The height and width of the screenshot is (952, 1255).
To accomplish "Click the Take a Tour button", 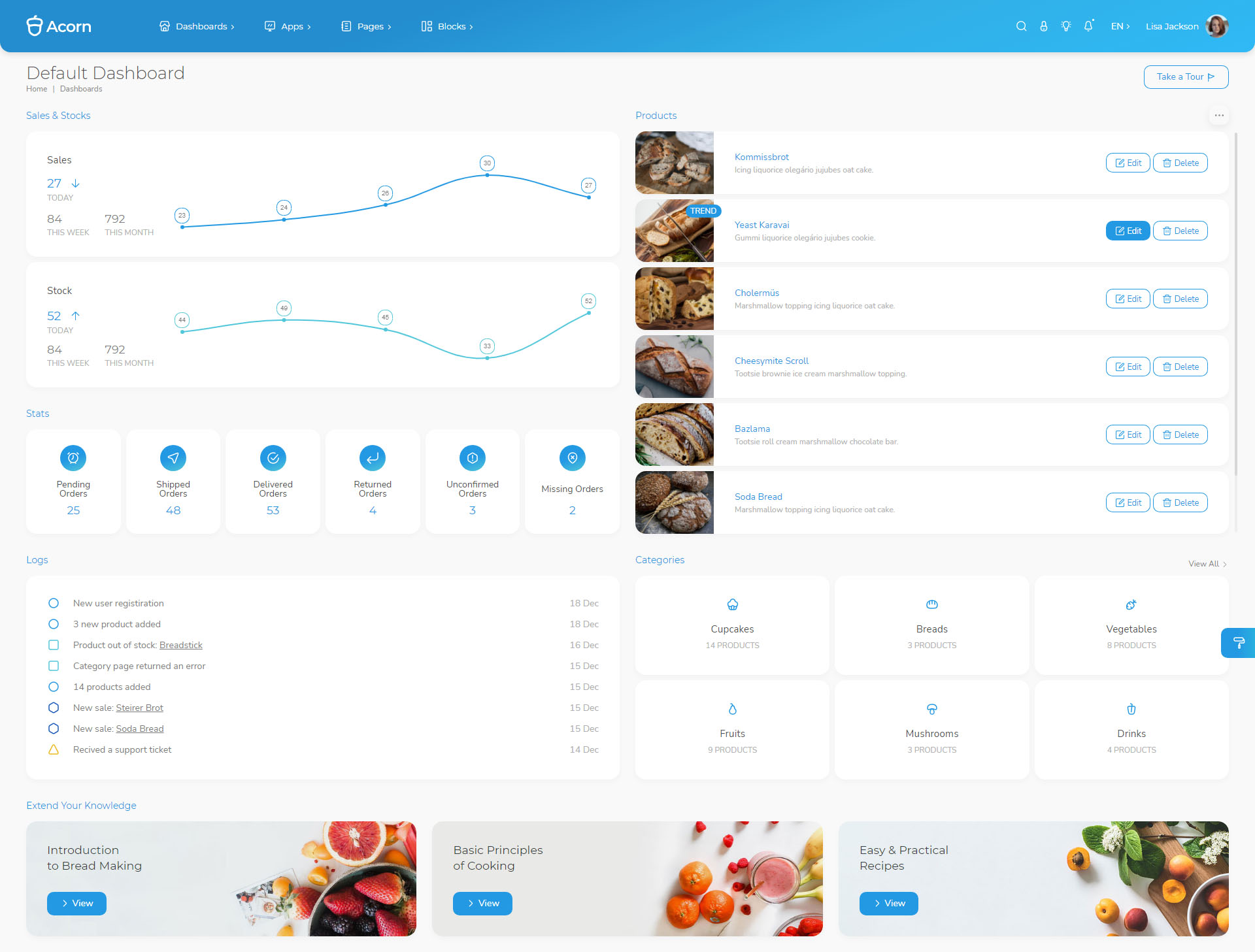I will point(1185,77).
